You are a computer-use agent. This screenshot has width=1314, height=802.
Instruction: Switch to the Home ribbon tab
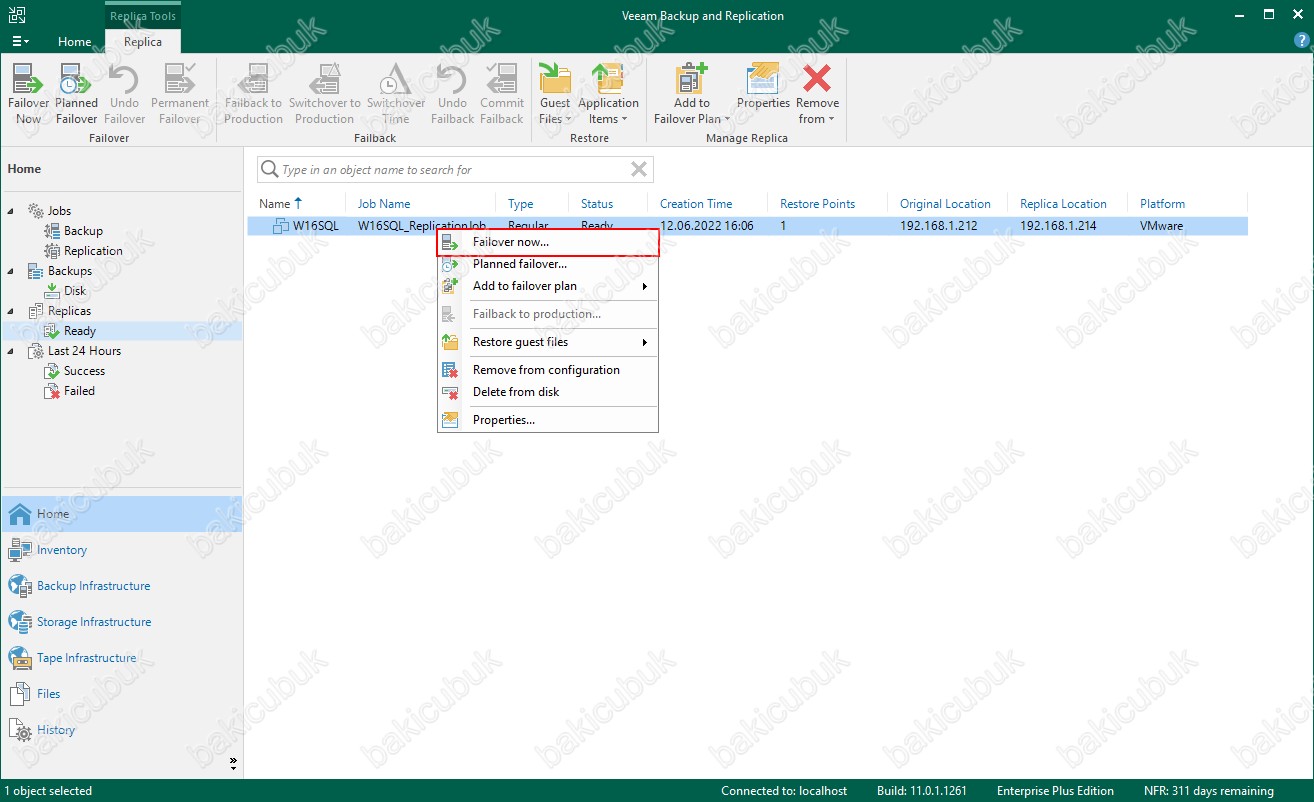pos(75,42)
